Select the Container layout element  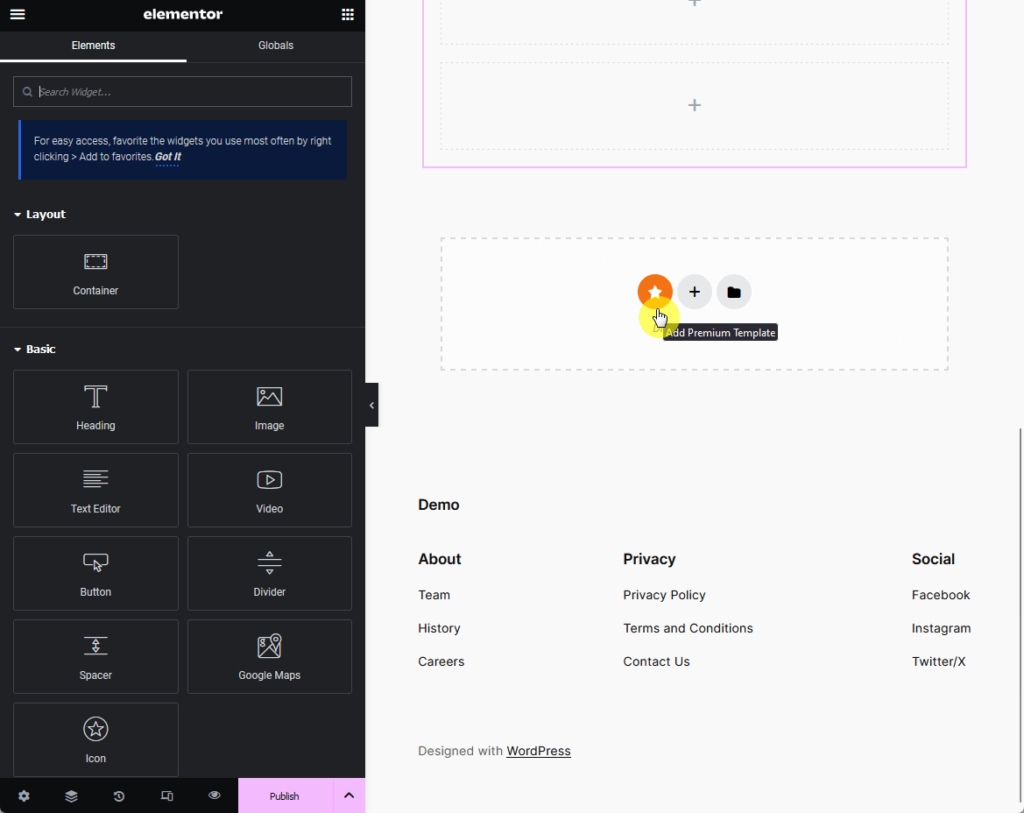click(95, 272)
